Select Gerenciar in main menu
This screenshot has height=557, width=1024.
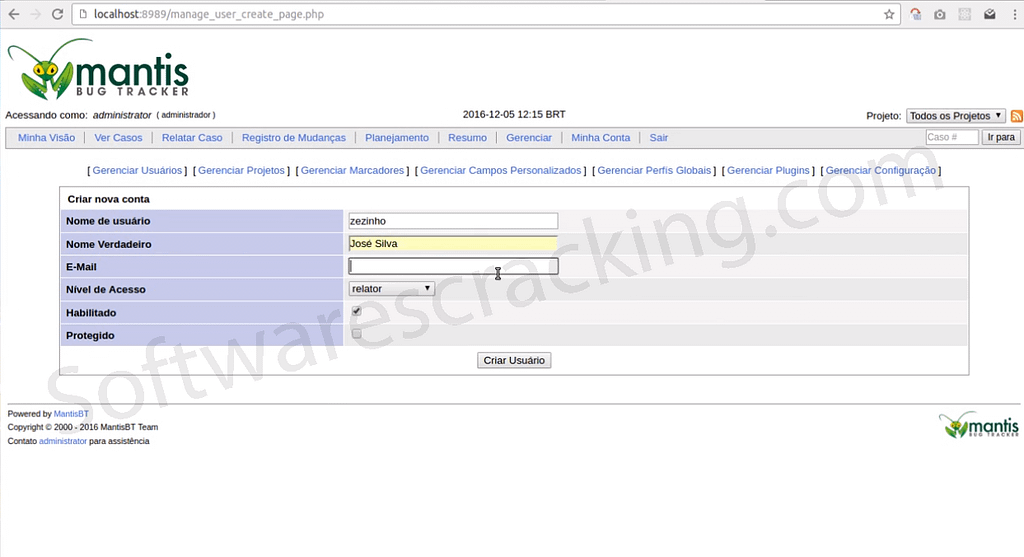529,138
